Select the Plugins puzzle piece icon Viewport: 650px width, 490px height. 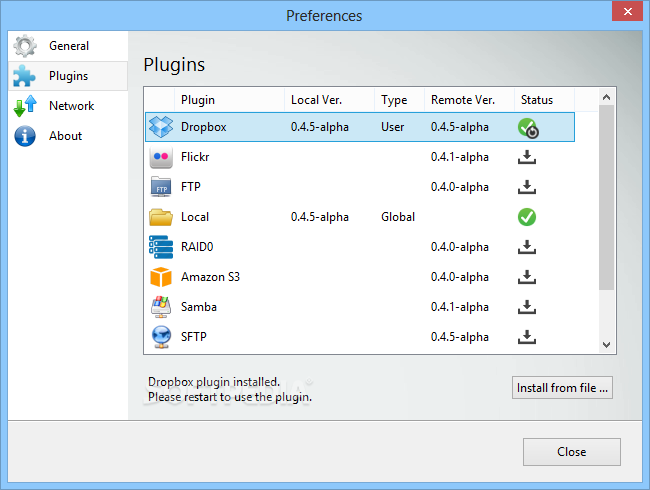pos(25,76)
